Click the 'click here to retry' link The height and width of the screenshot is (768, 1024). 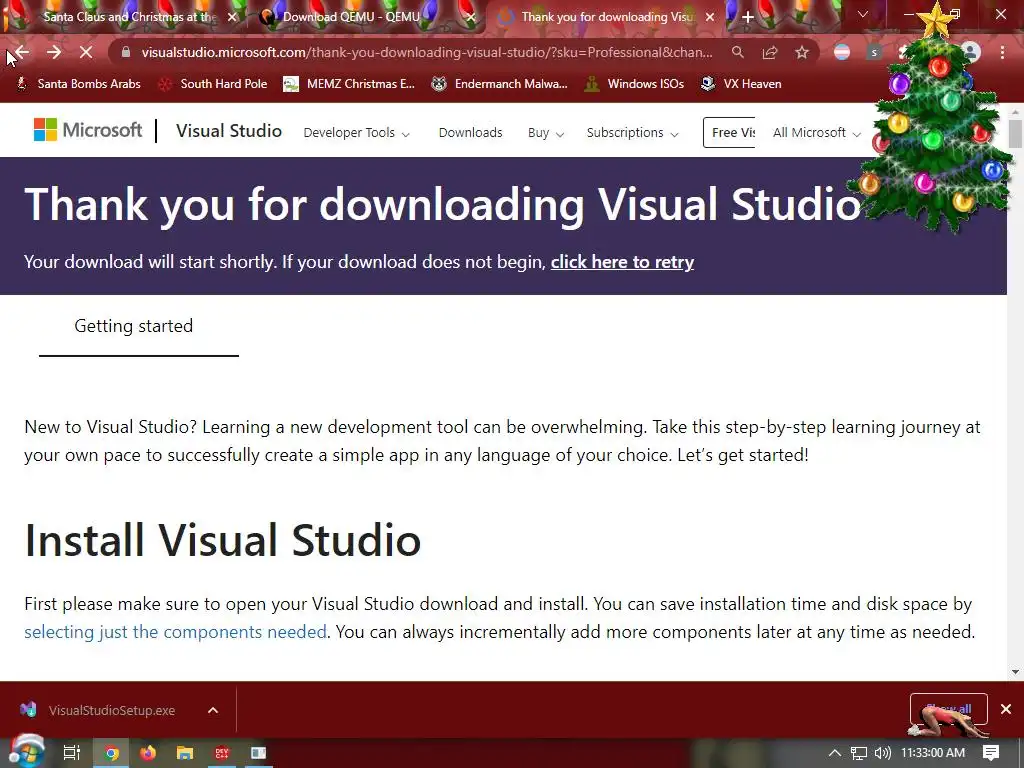(x=622, y=262)
